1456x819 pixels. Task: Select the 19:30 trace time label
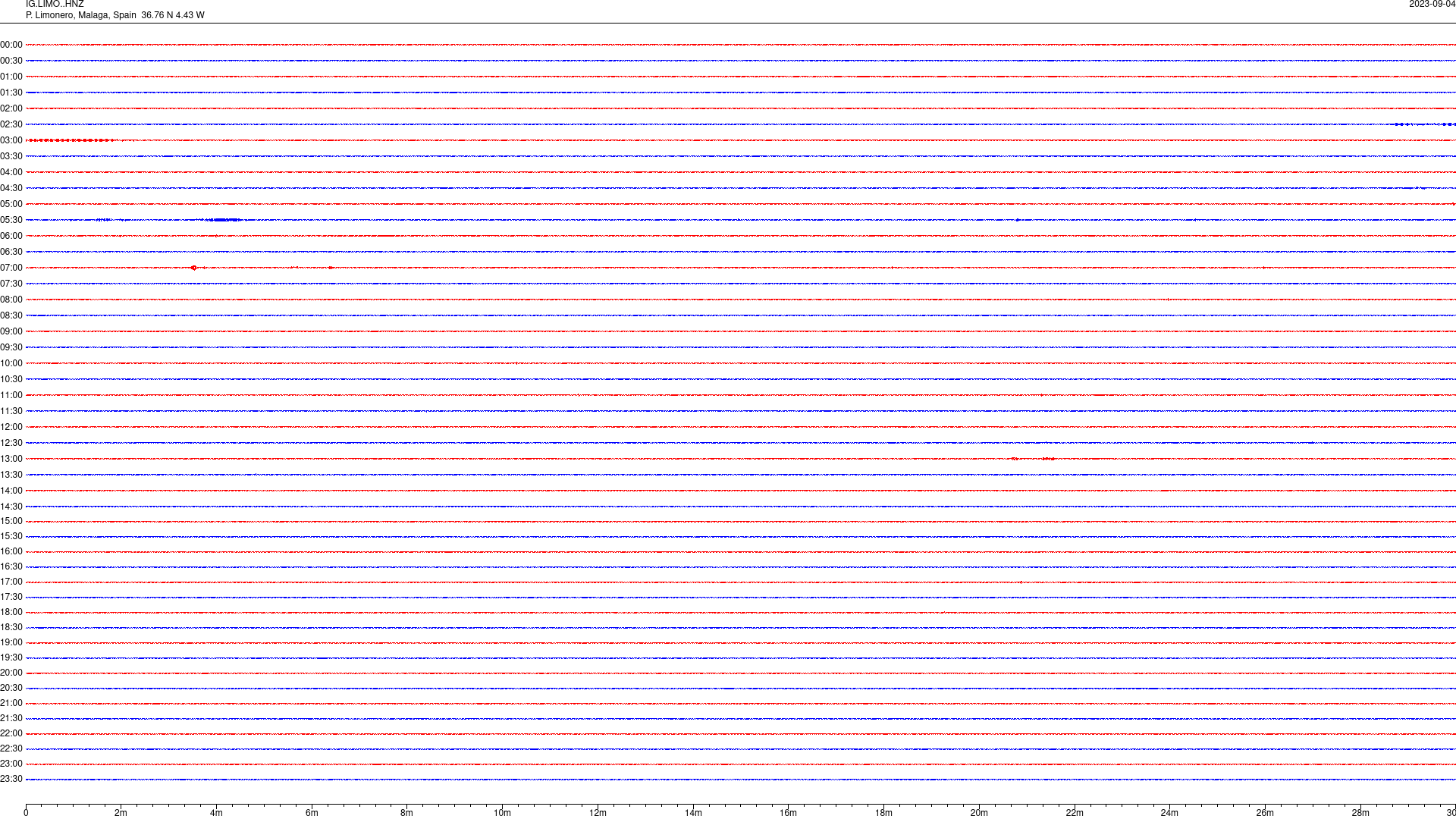point(11,657)
